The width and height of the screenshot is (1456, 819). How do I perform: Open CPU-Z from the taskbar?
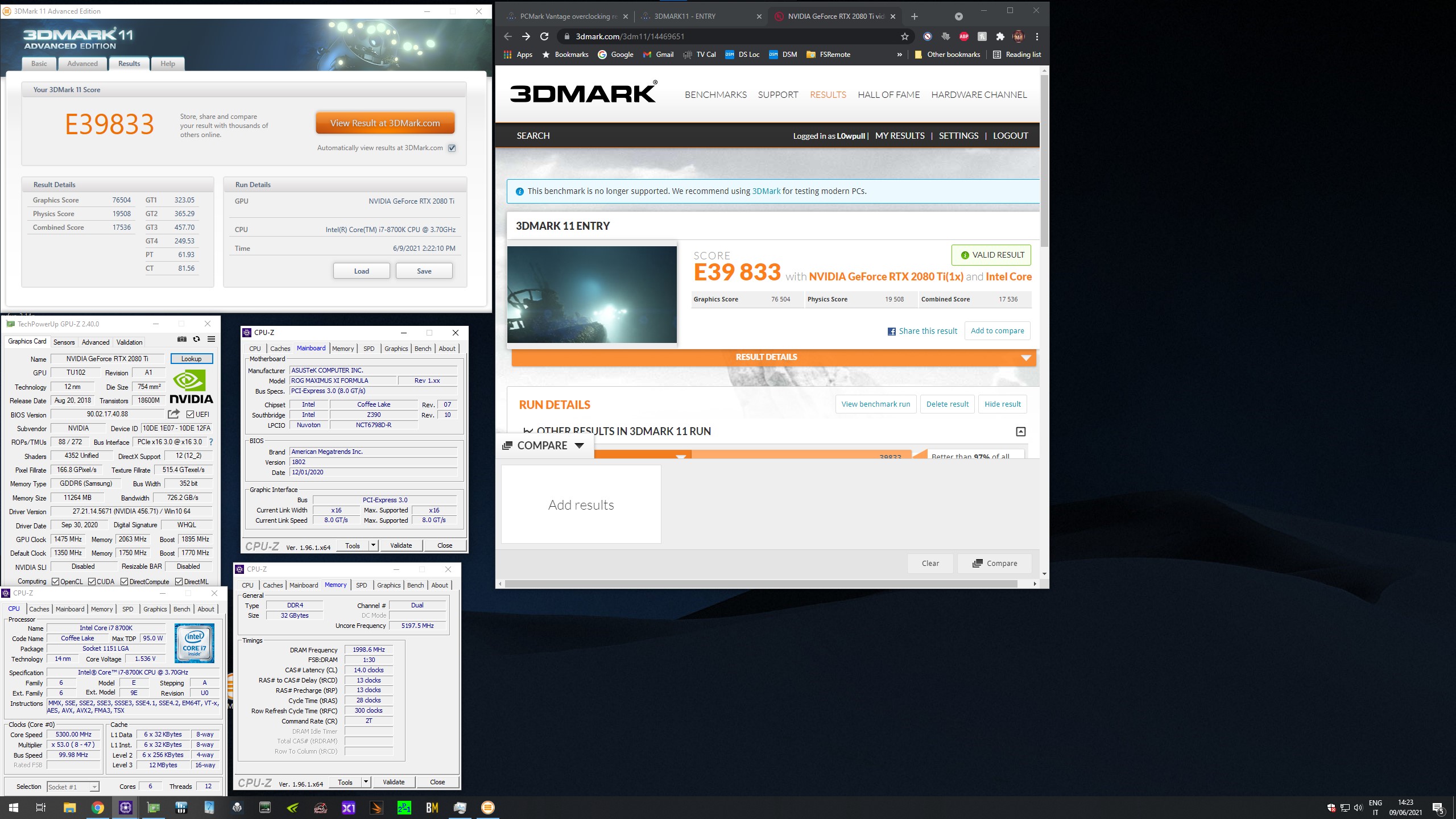[x=126, y=808]
